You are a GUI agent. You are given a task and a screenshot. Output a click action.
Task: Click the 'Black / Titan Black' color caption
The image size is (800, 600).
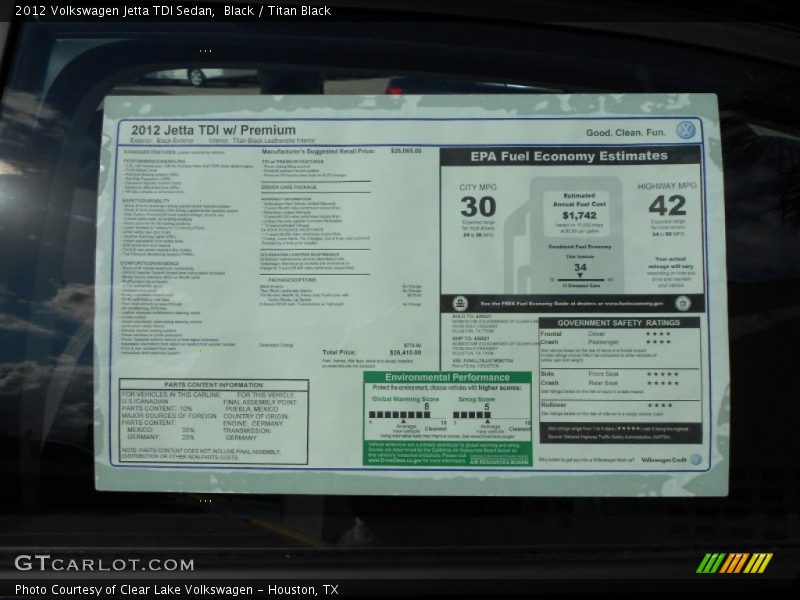[x=278, y=11]
